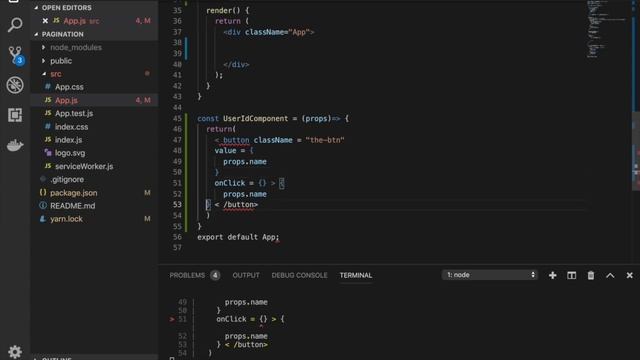This screenshot has height=360, width=640.
Task: Open the Search view in activity bar
Action: pyautogui.click(x=15, y=24)
